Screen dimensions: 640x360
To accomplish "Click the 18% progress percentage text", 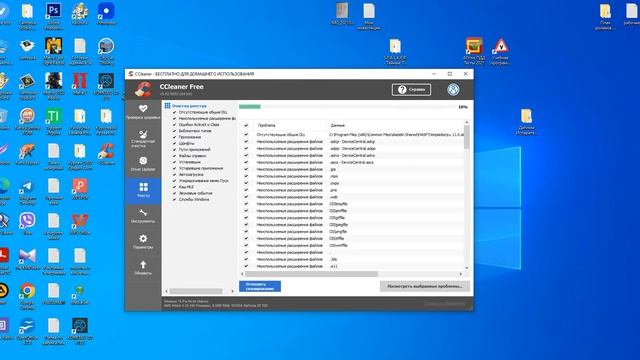I will point(463,107).
